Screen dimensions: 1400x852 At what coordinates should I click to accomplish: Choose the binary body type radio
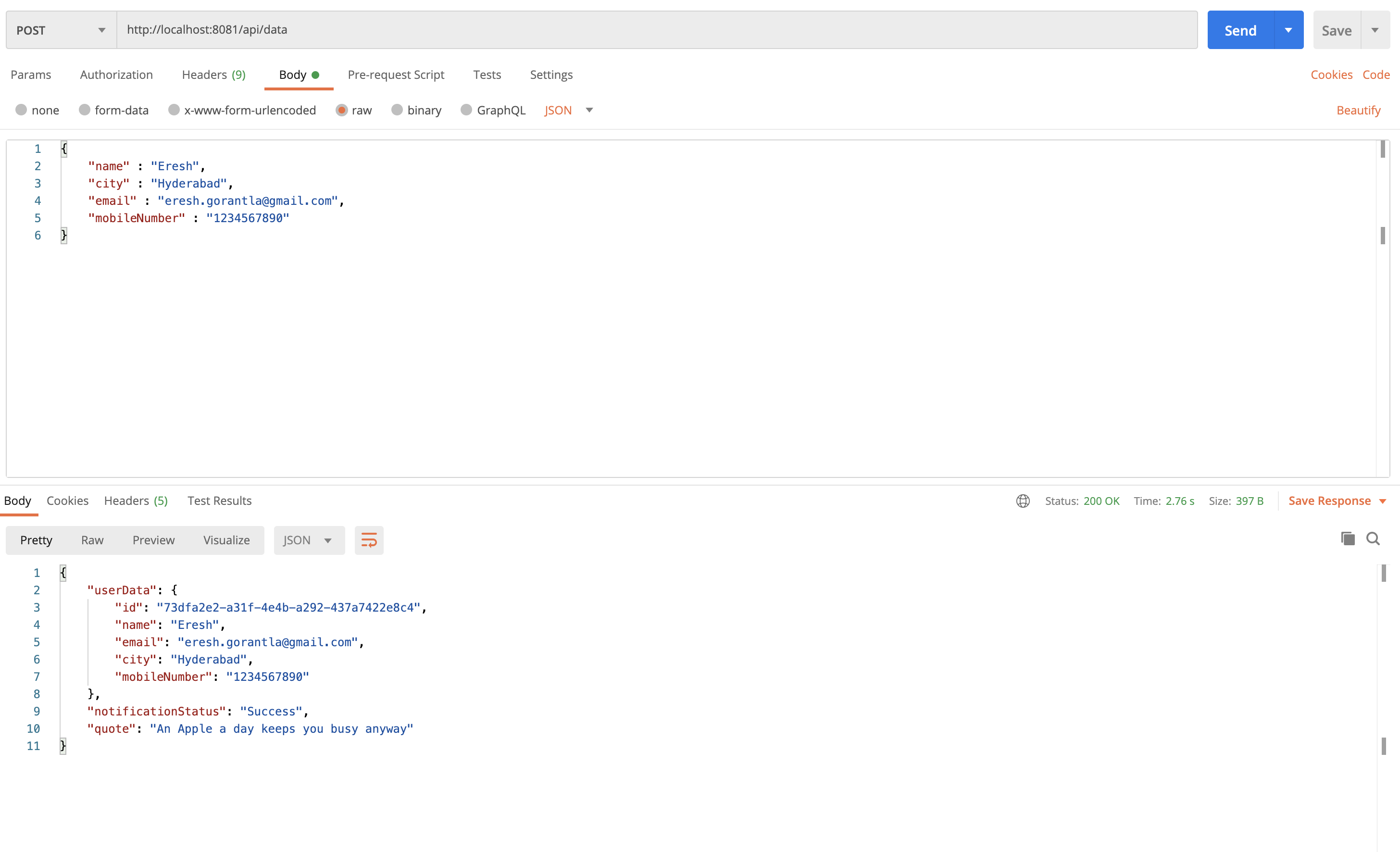tap(397, 110)
